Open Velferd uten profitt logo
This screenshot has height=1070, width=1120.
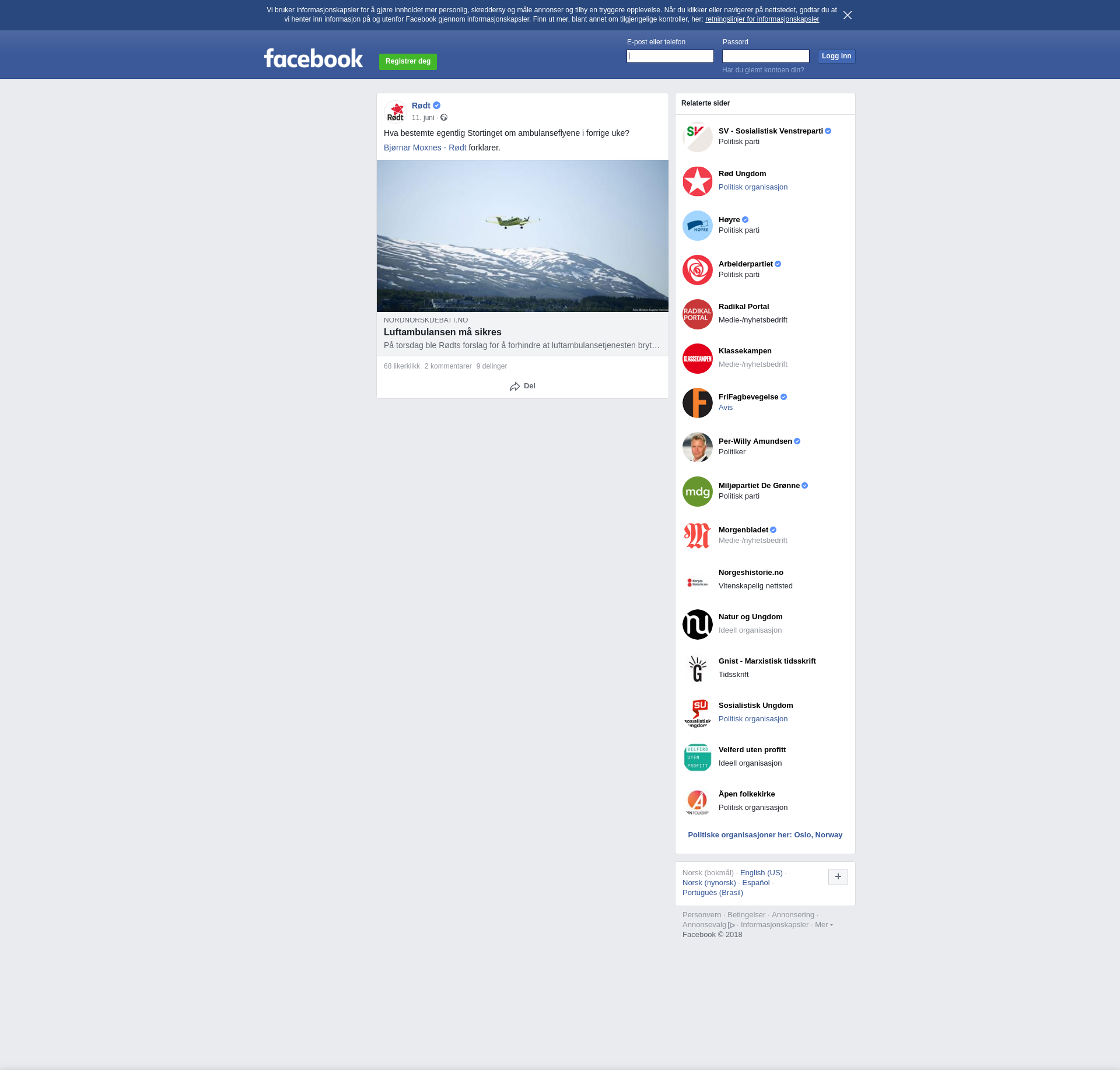click(x=698, y=757)
